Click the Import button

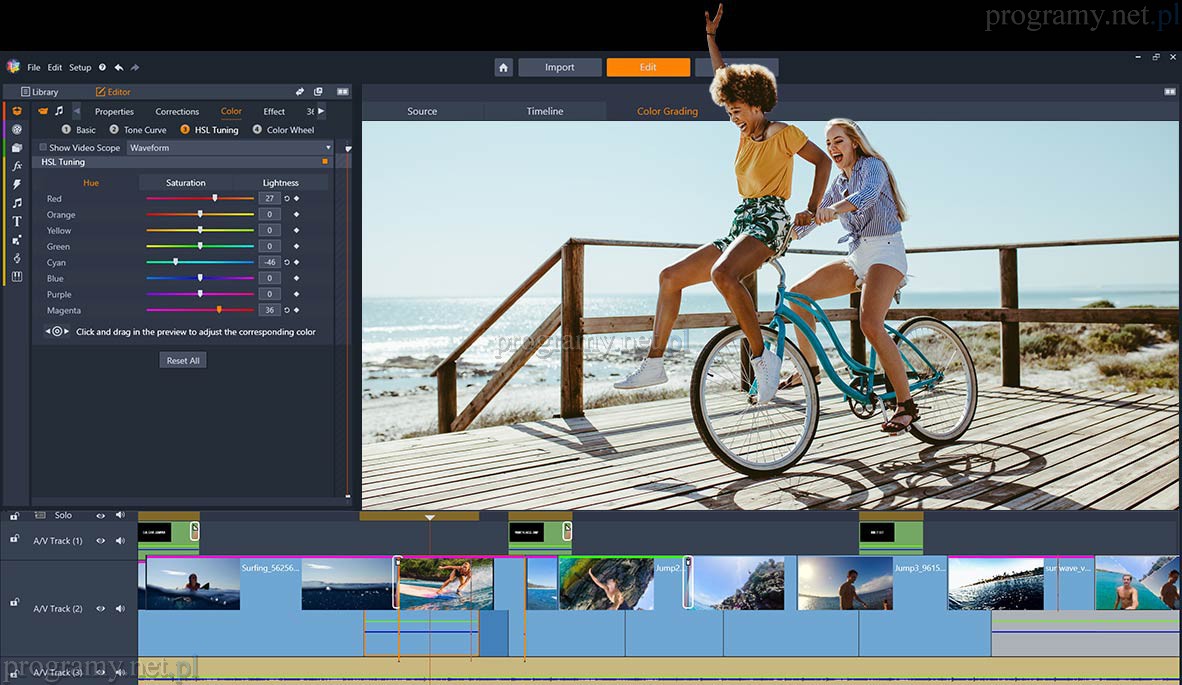click(x=559, y=68)
